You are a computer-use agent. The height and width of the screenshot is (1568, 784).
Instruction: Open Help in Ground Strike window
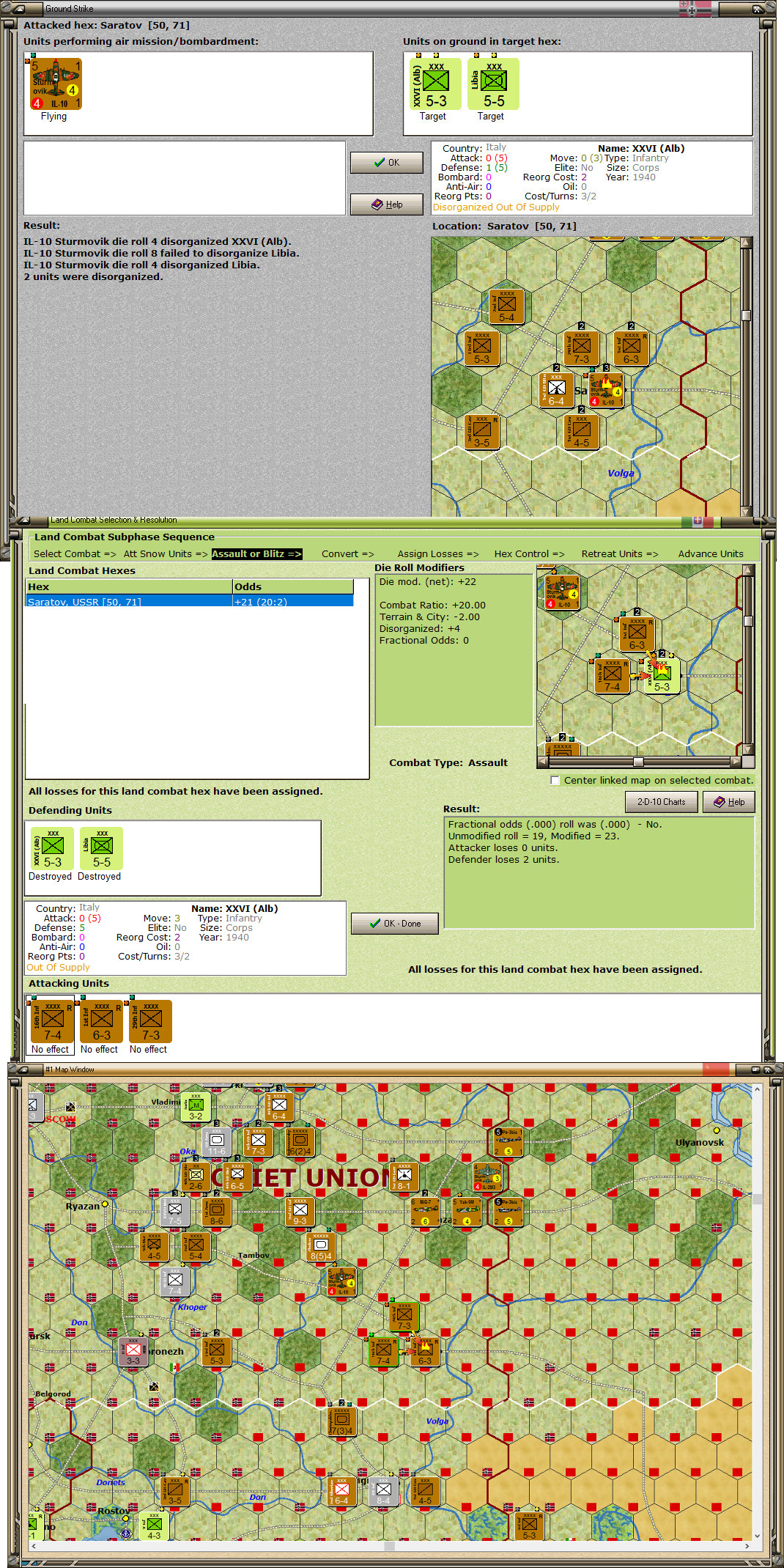[x=387, y=205]
